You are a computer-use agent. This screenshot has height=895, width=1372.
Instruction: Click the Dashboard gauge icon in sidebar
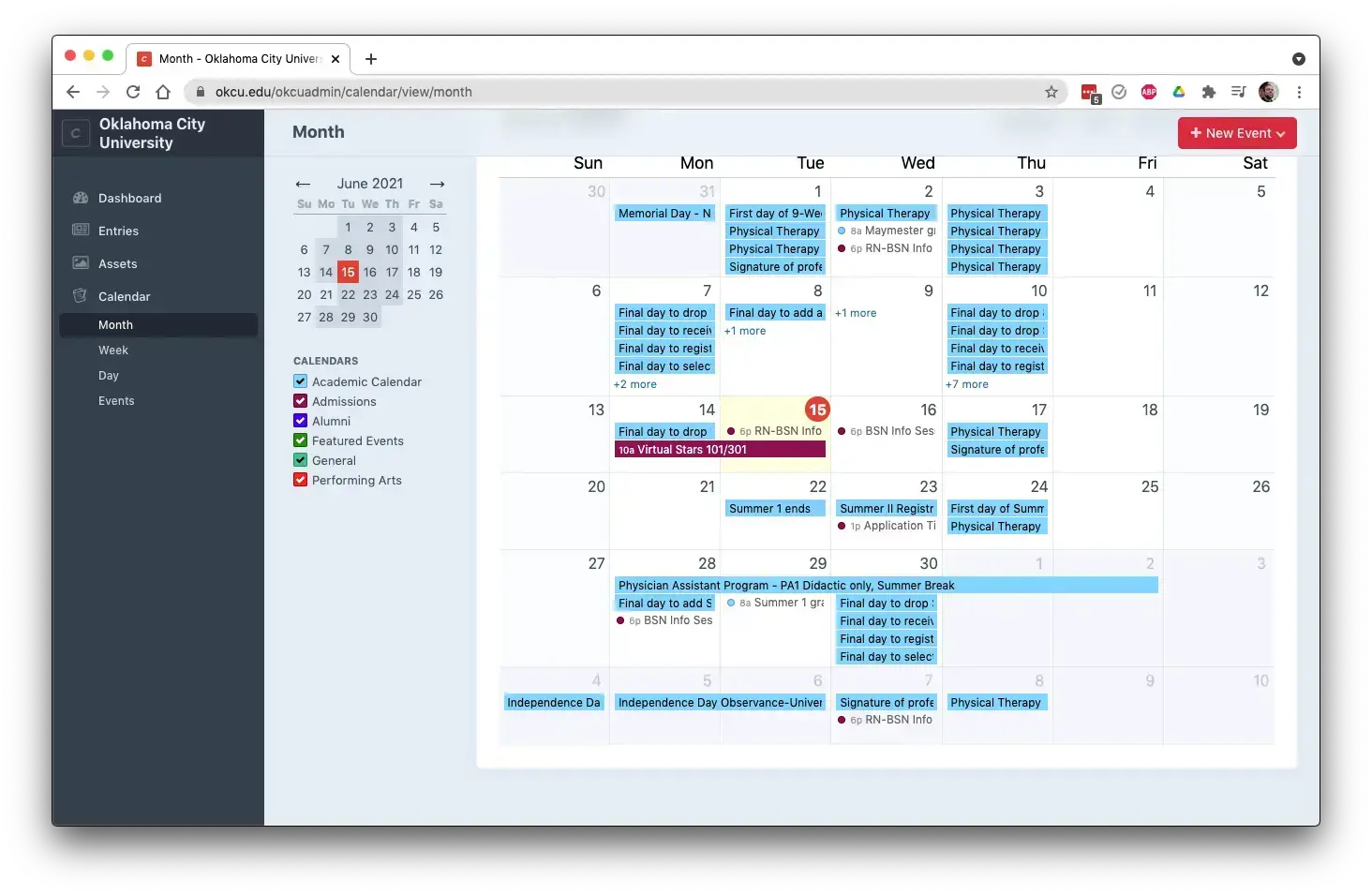click(x=81, y=198)
